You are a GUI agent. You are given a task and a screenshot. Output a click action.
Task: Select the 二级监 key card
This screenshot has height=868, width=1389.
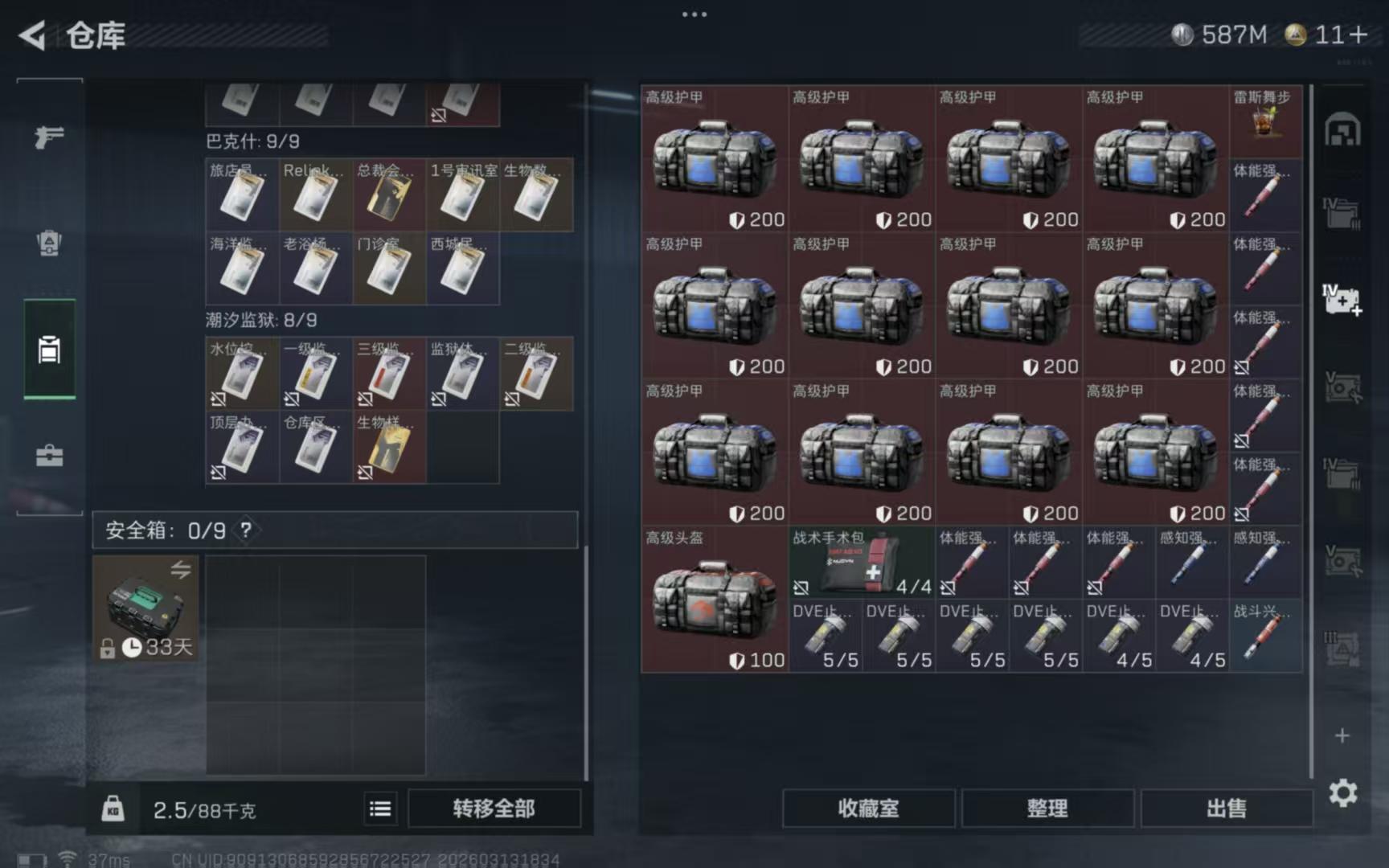536,374
